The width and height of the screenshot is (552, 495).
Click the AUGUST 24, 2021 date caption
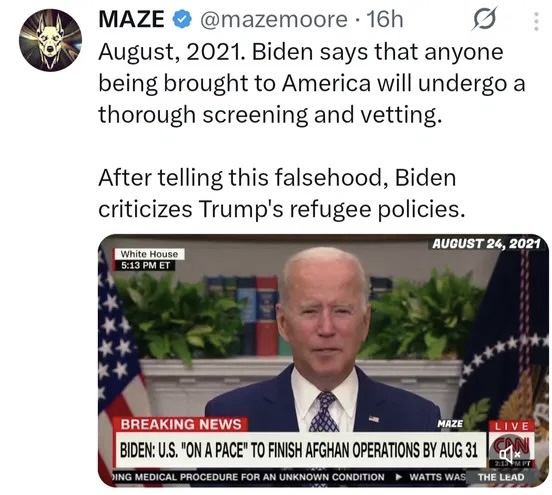[x=486, y=243]
